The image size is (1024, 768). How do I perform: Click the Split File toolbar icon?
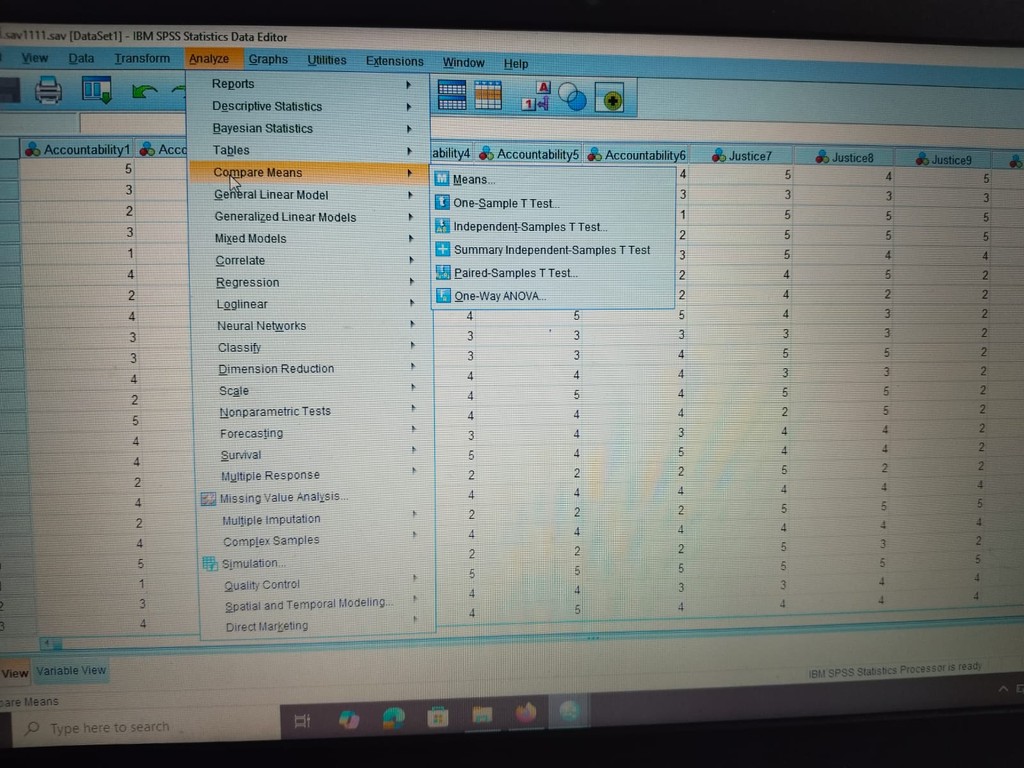(x=451, y=95)
